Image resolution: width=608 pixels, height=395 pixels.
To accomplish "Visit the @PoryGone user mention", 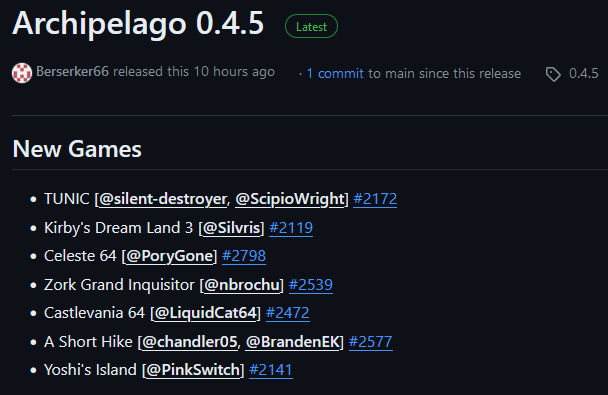I will [169, 256].
